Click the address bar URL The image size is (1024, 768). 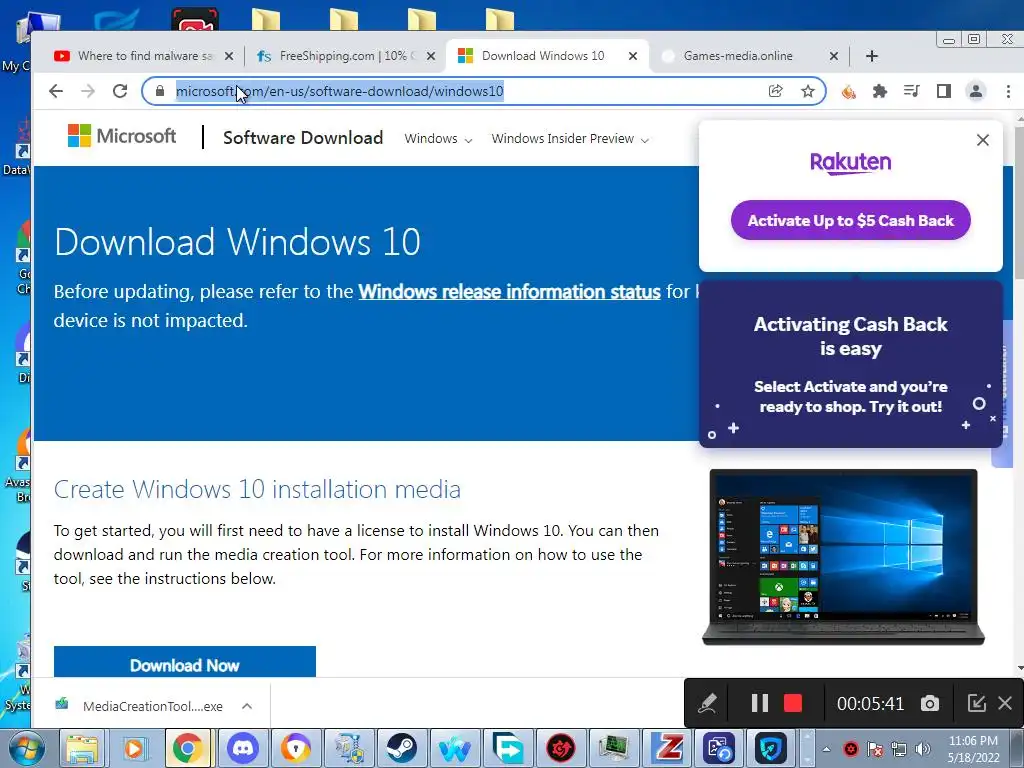340,91
